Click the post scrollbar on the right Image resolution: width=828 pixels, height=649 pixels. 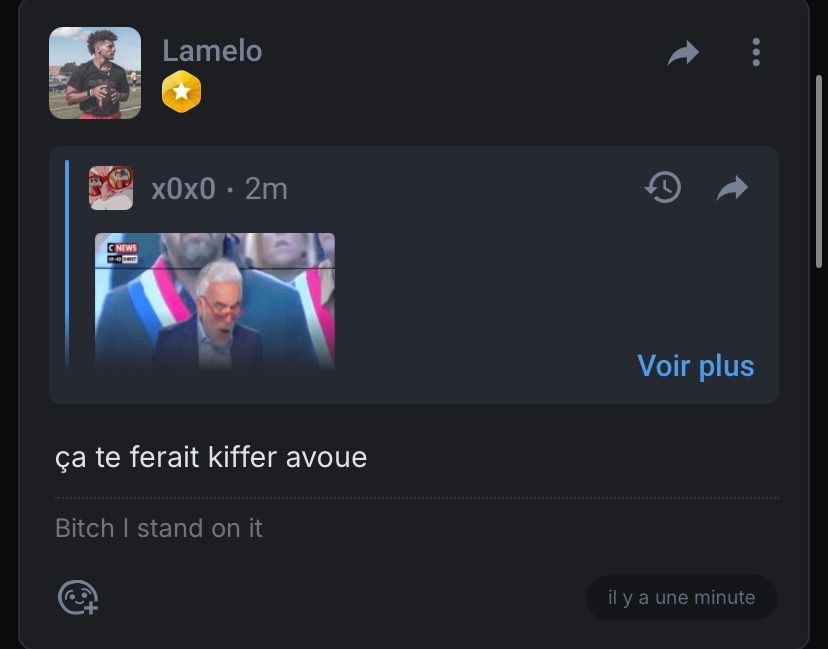pyautogui.click(x=818, y=180)
